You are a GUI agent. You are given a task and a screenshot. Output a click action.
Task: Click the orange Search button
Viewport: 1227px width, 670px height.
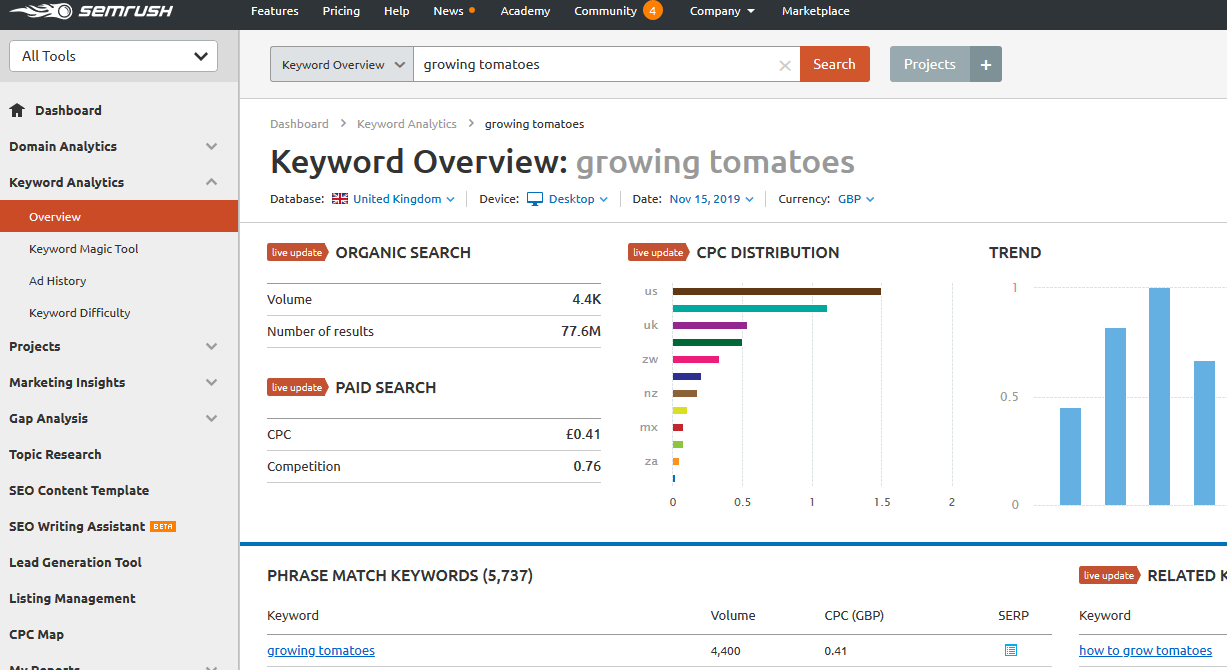834,64
